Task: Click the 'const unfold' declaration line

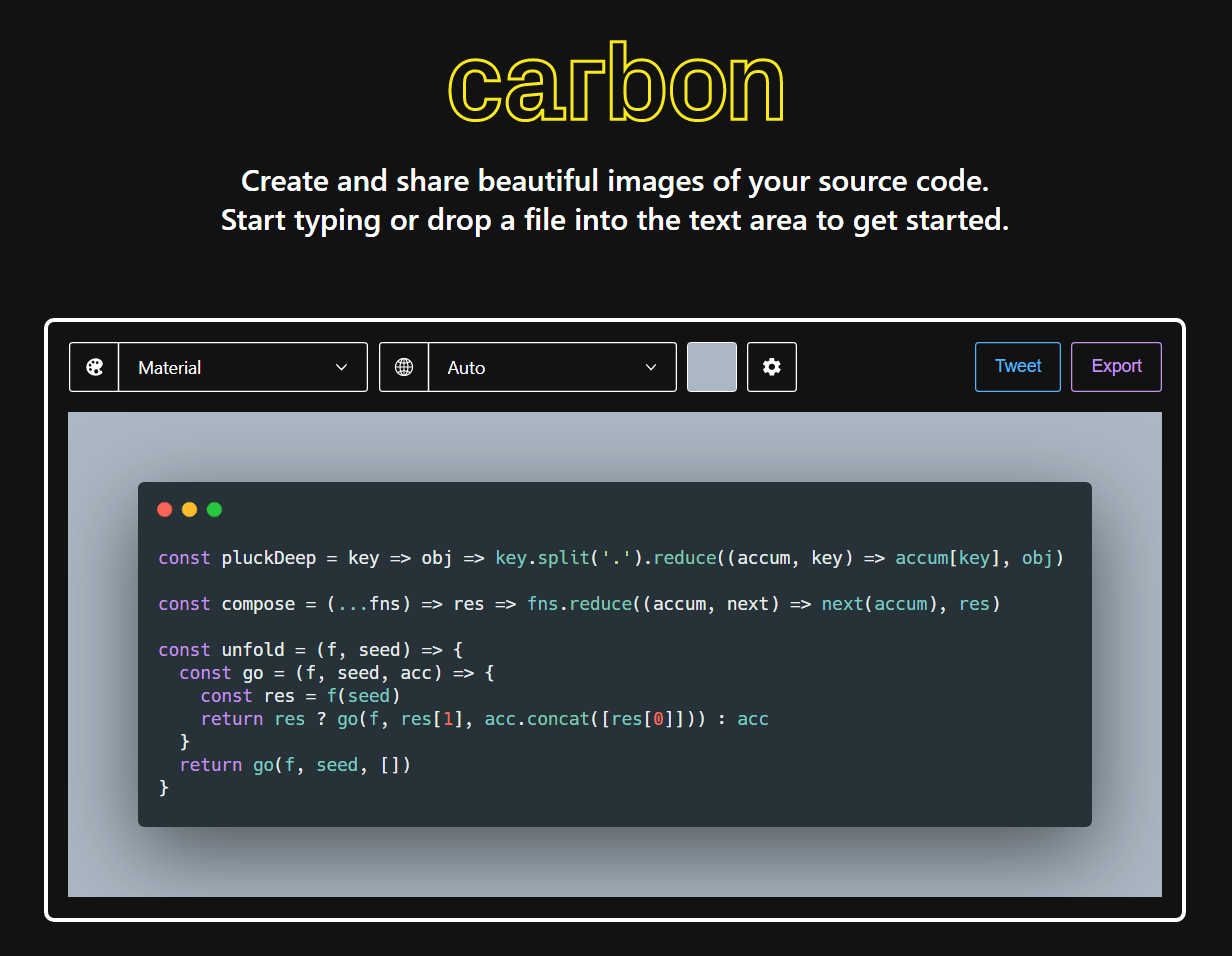Action: pos(310,650)
